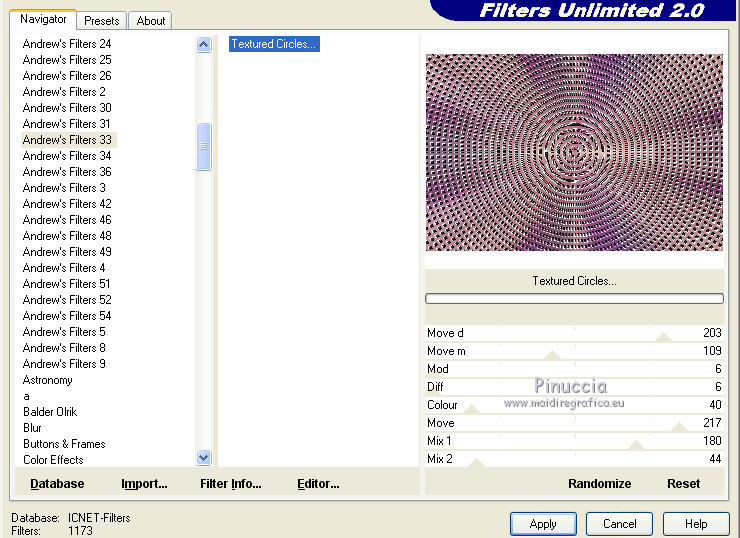
Task: Select Andrew's Filters 26 category
Action: coord(67,76)
